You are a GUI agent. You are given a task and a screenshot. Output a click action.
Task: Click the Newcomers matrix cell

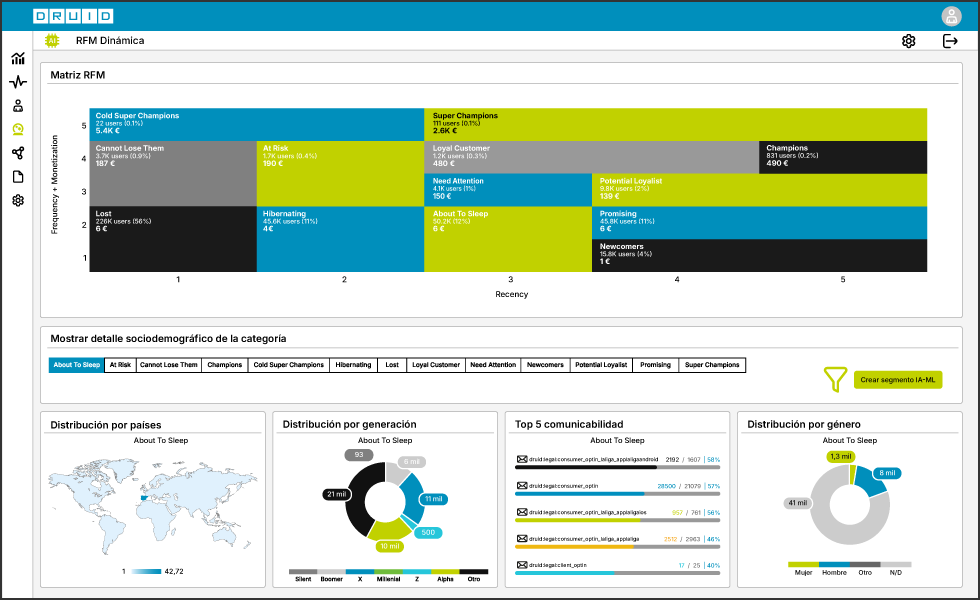(759, 256)
